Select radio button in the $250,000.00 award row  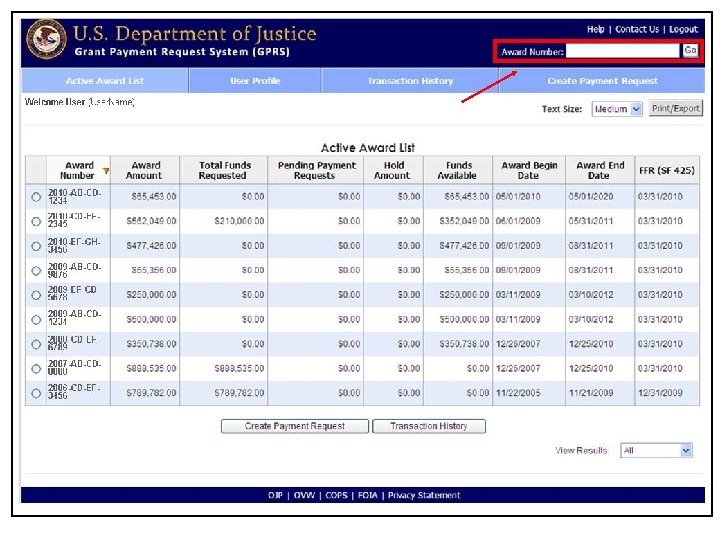(36, 295)
